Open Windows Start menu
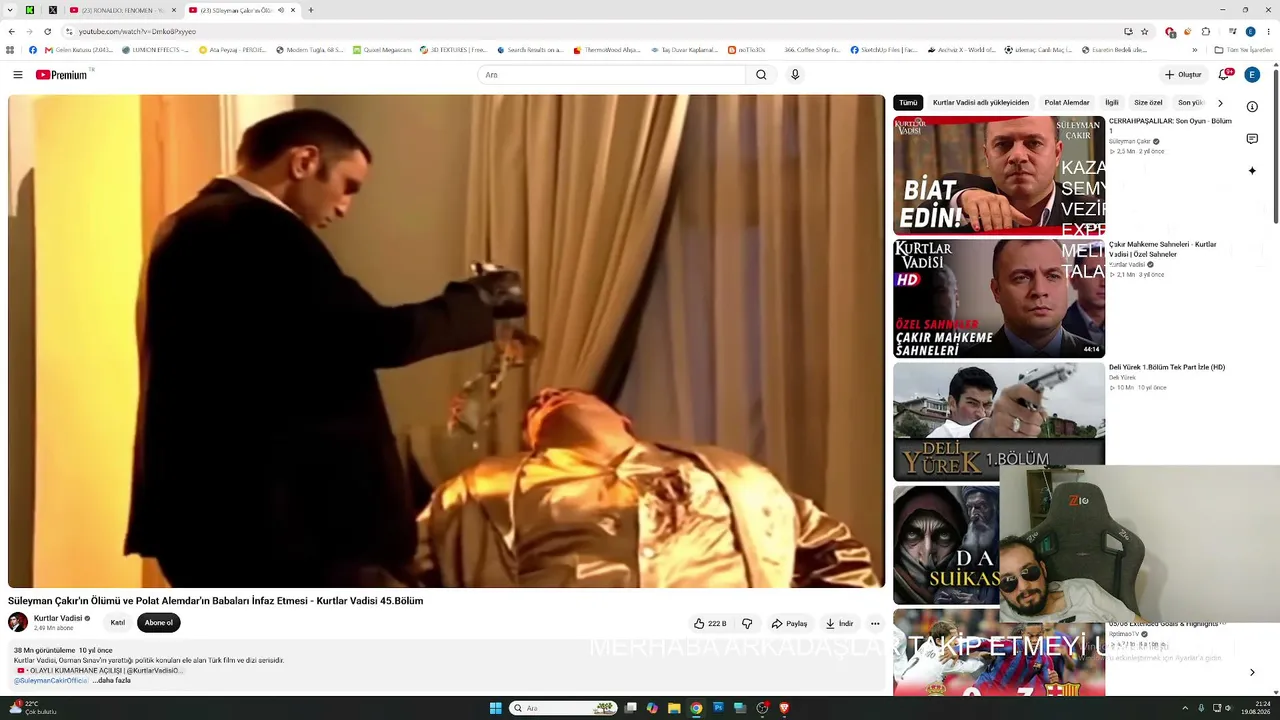 [495, 708]
